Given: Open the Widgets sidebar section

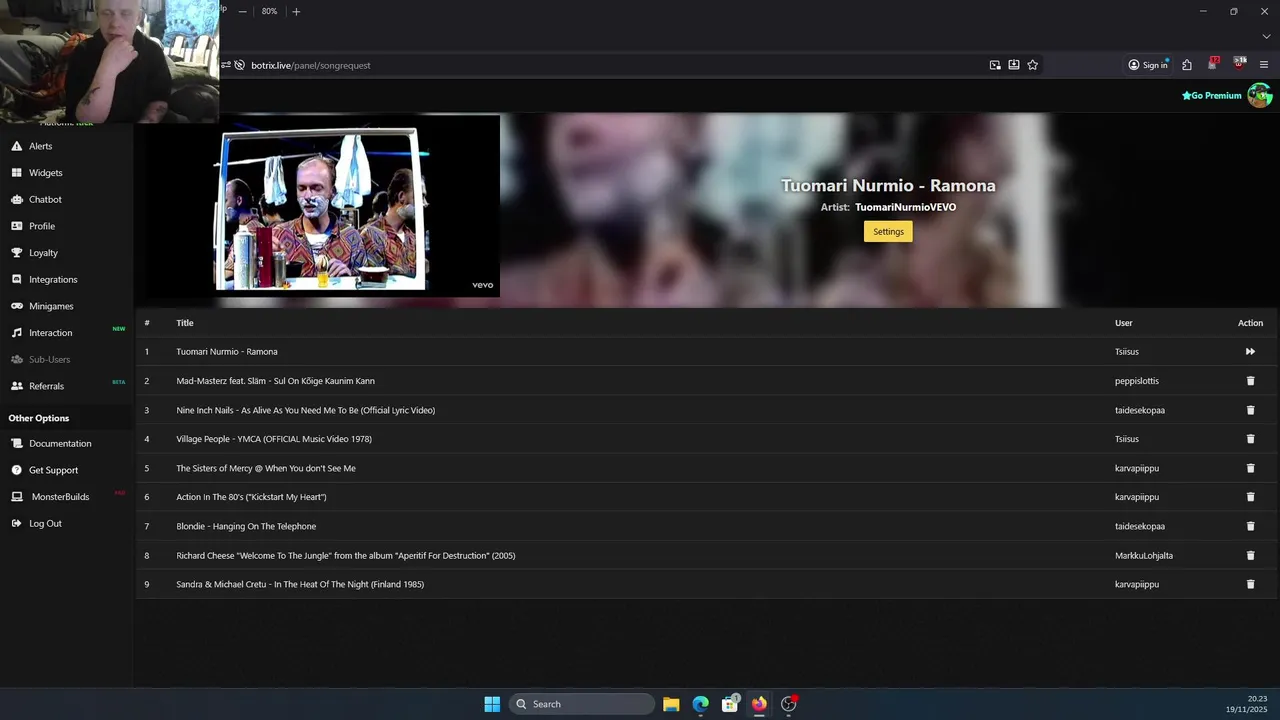Looking at the screenshot, I should (45, 173).
